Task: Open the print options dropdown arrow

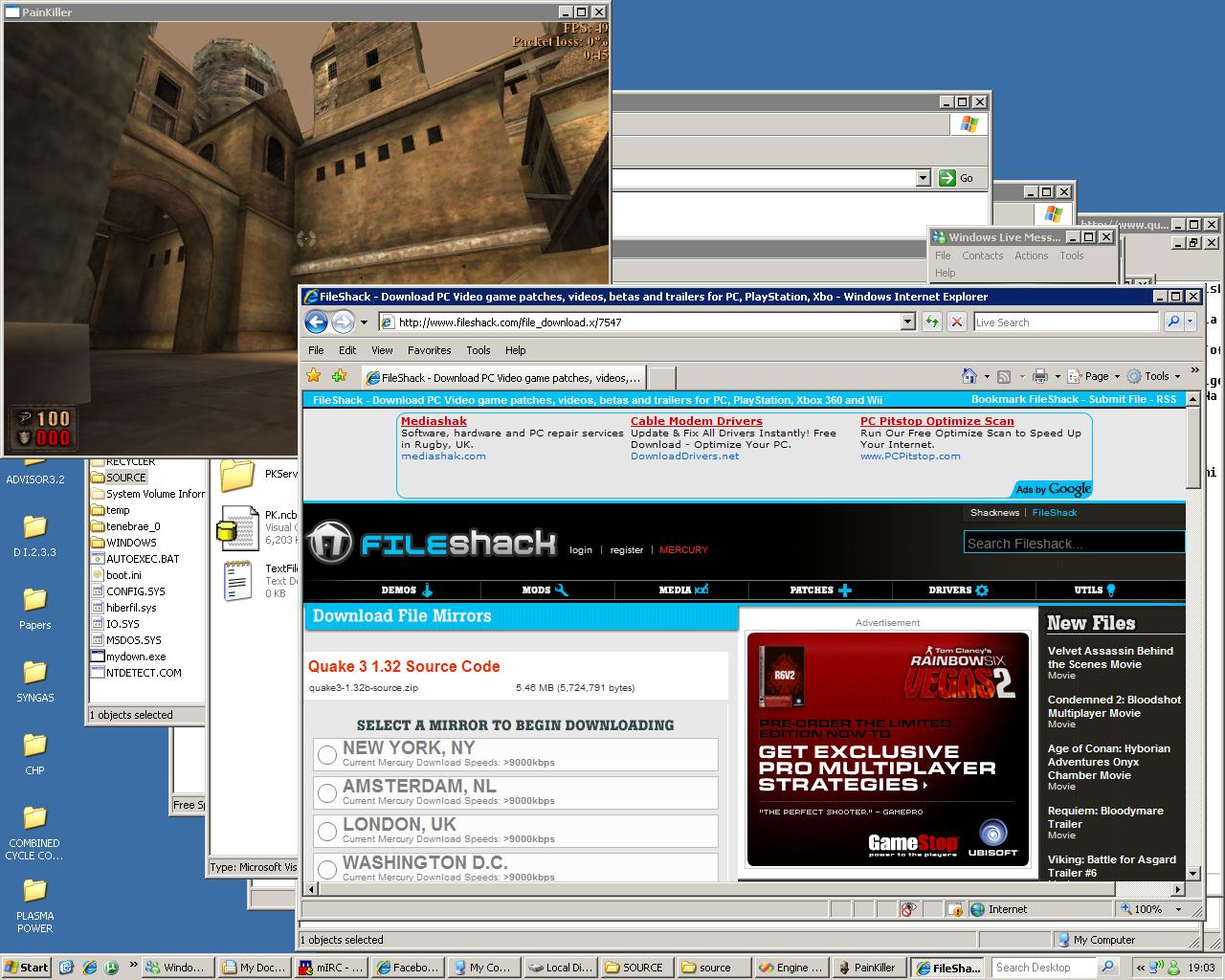Action: click(x=1058, y=376)
